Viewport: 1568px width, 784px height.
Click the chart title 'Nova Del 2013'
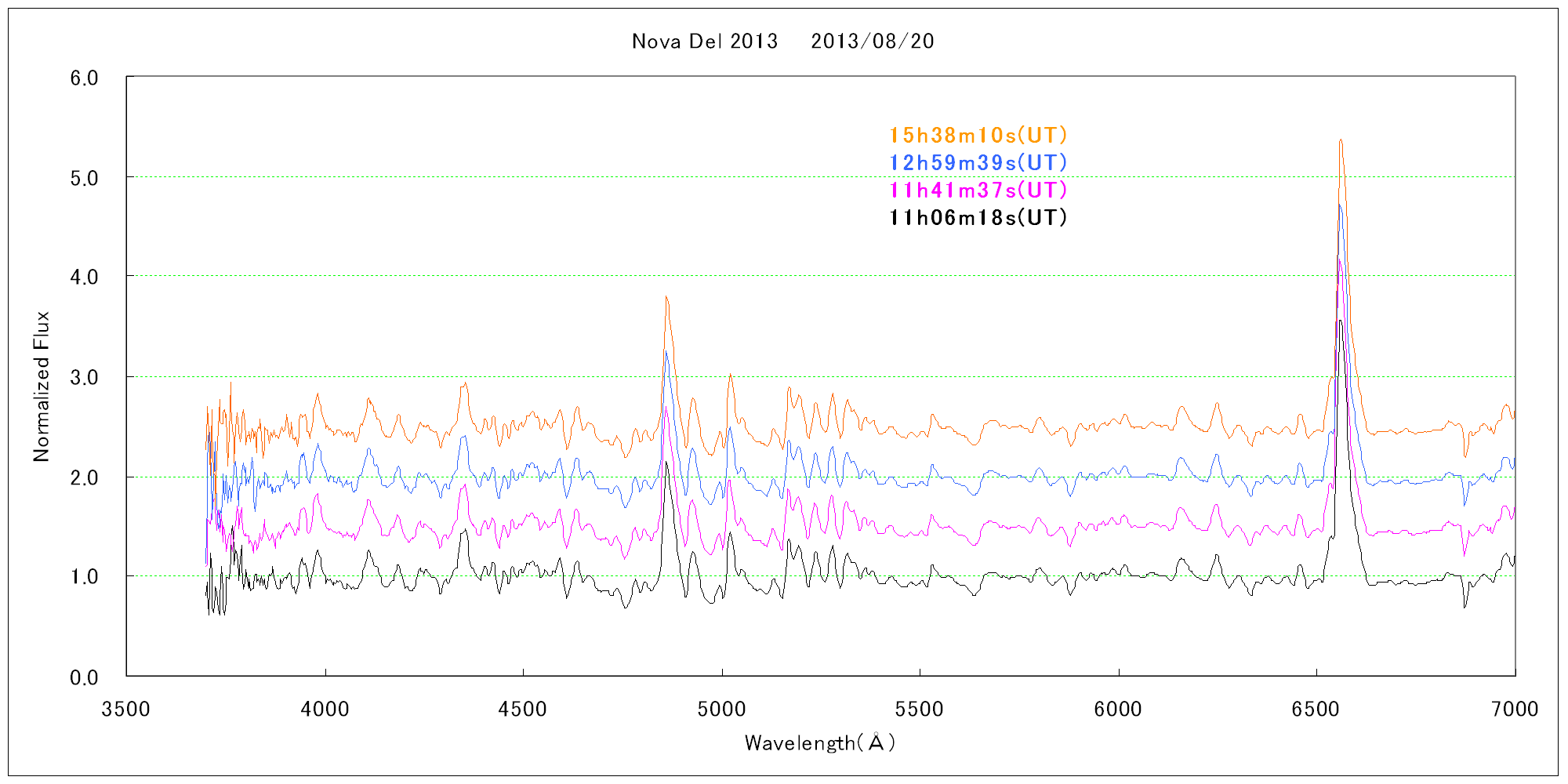704,42
